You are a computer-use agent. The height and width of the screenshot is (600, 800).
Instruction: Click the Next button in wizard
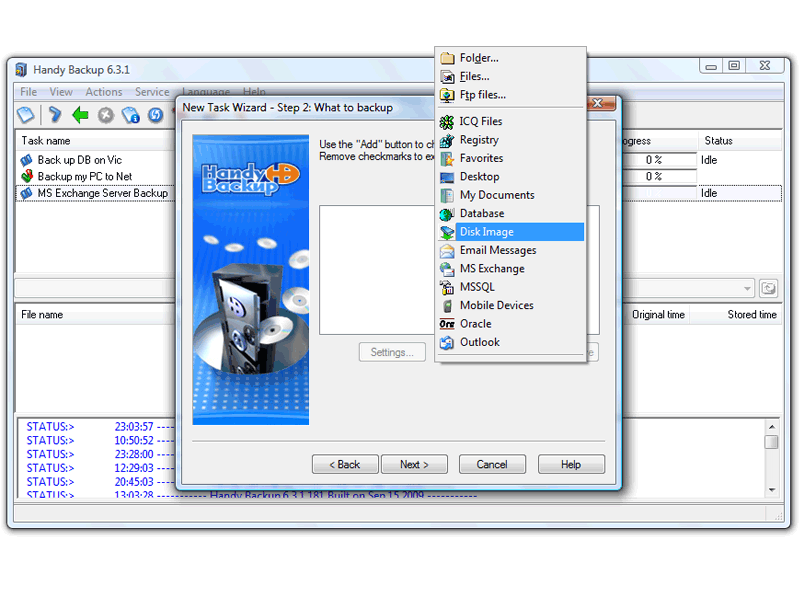[x=414, y=464]
